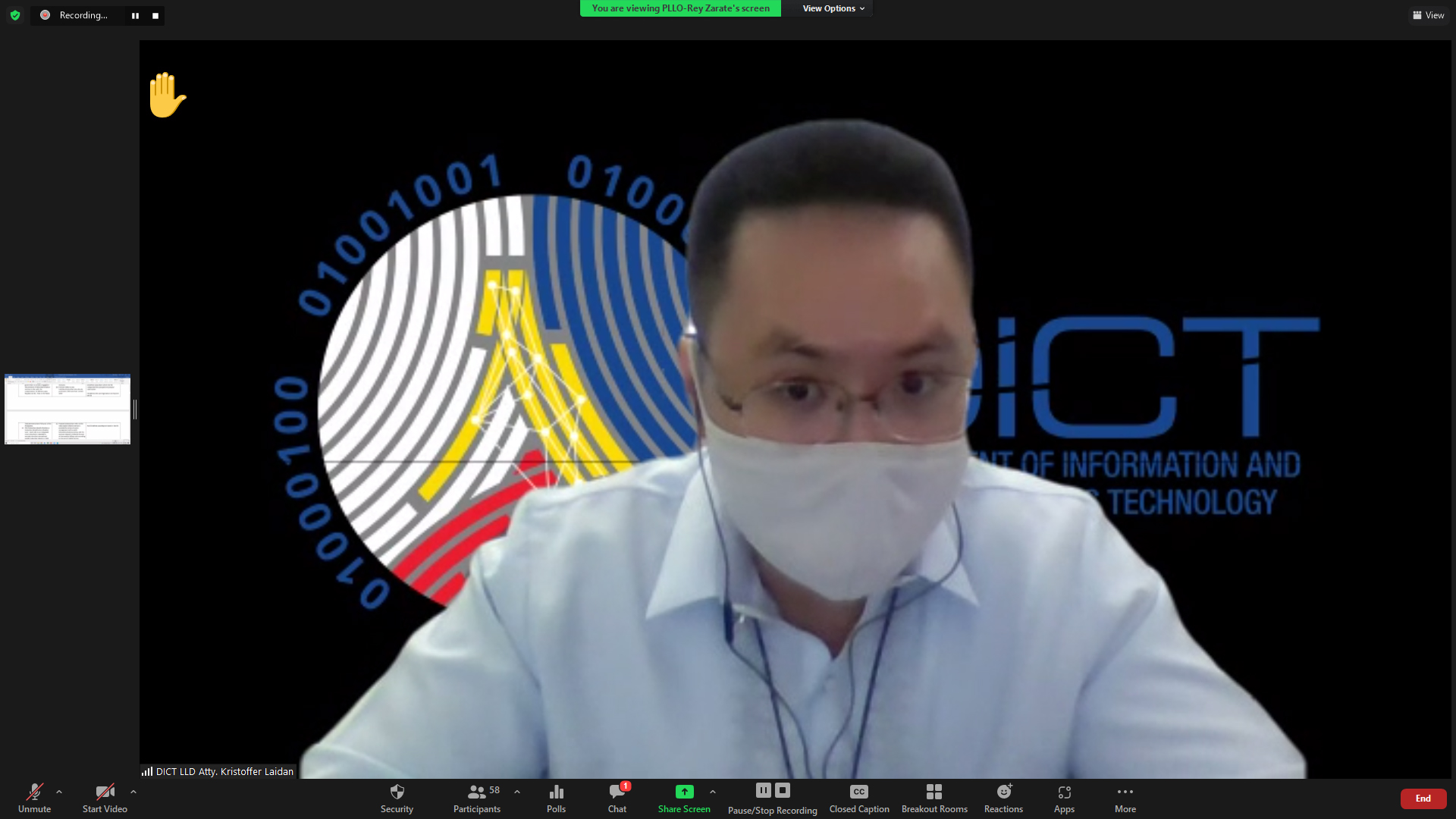This screenshot has height=819, width=1456.
Task: Click the name label DICT LLD Atty. Kristoffer Laidan
Action: point(224,771)
